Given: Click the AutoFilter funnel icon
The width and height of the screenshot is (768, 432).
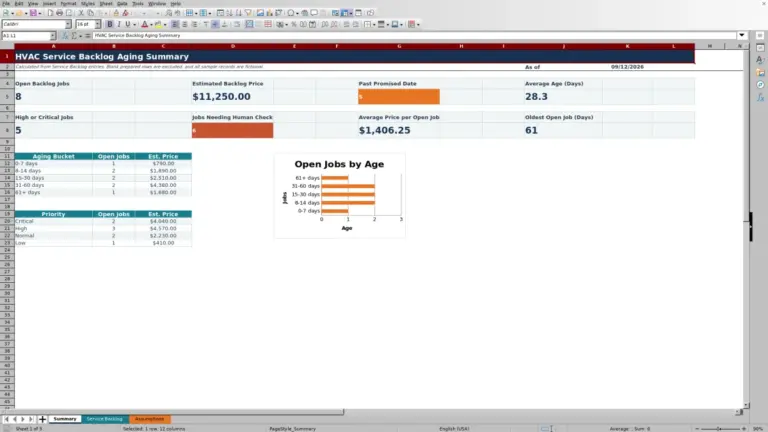Looking at the screenshot, I should coord(248,13).
